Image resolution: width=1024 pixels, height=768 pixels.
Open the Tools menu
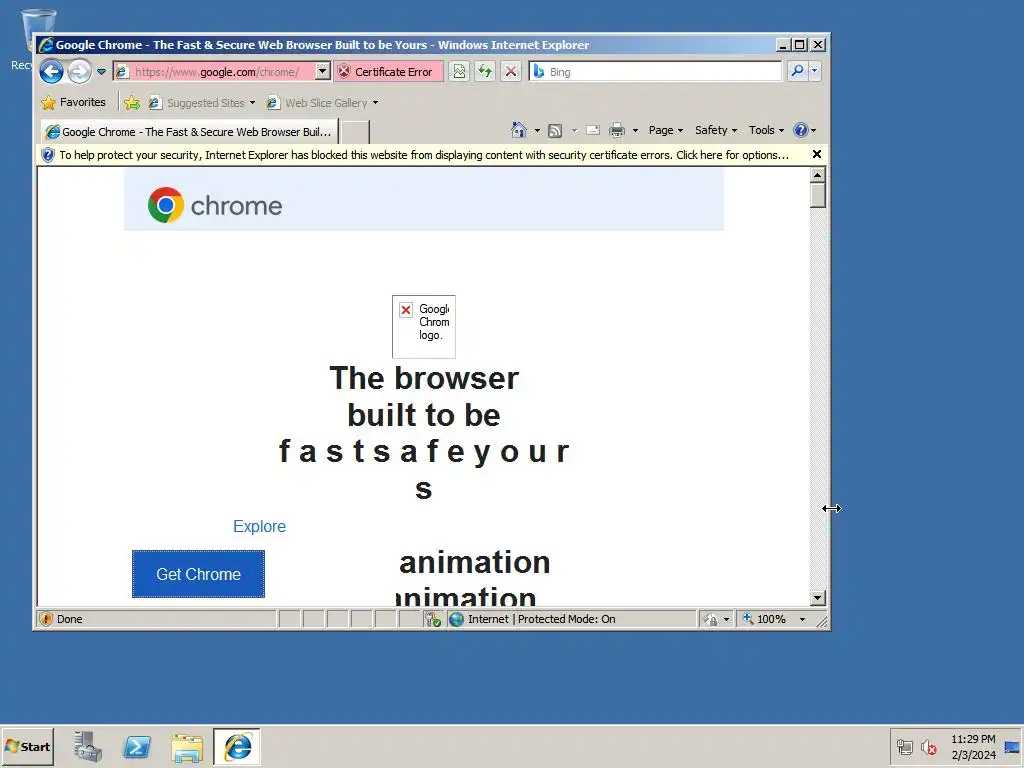(766, 130)
